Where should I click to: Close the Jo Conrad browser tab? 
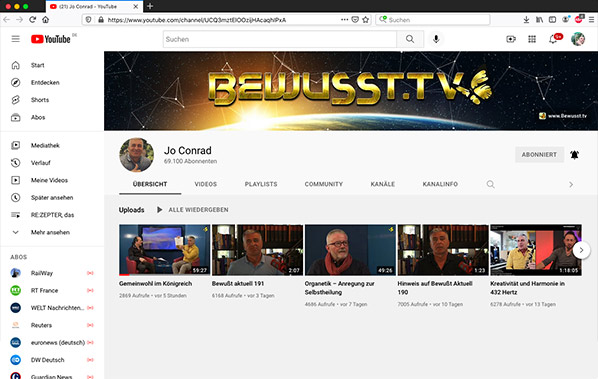(x=135, y=6)
